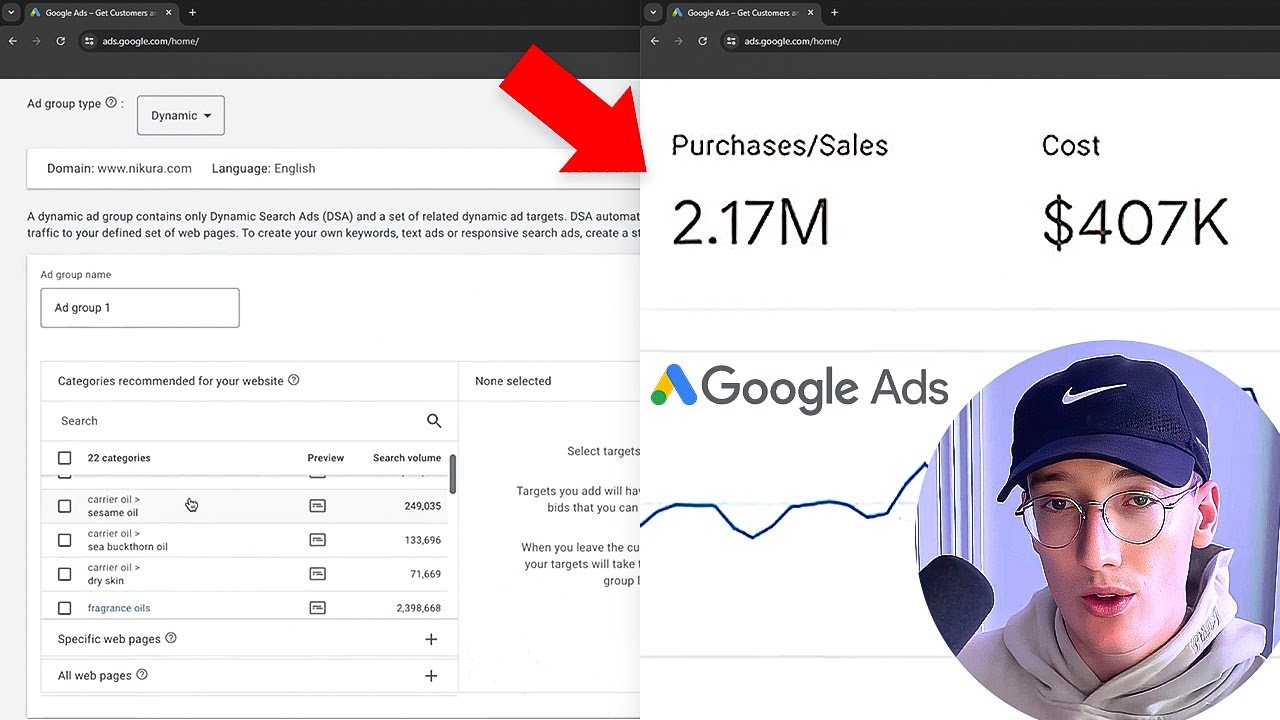This screenshot has height=720, width=1280.
Task: Select the Google Ads tab in right window
Action: click(x=742, y=13)
